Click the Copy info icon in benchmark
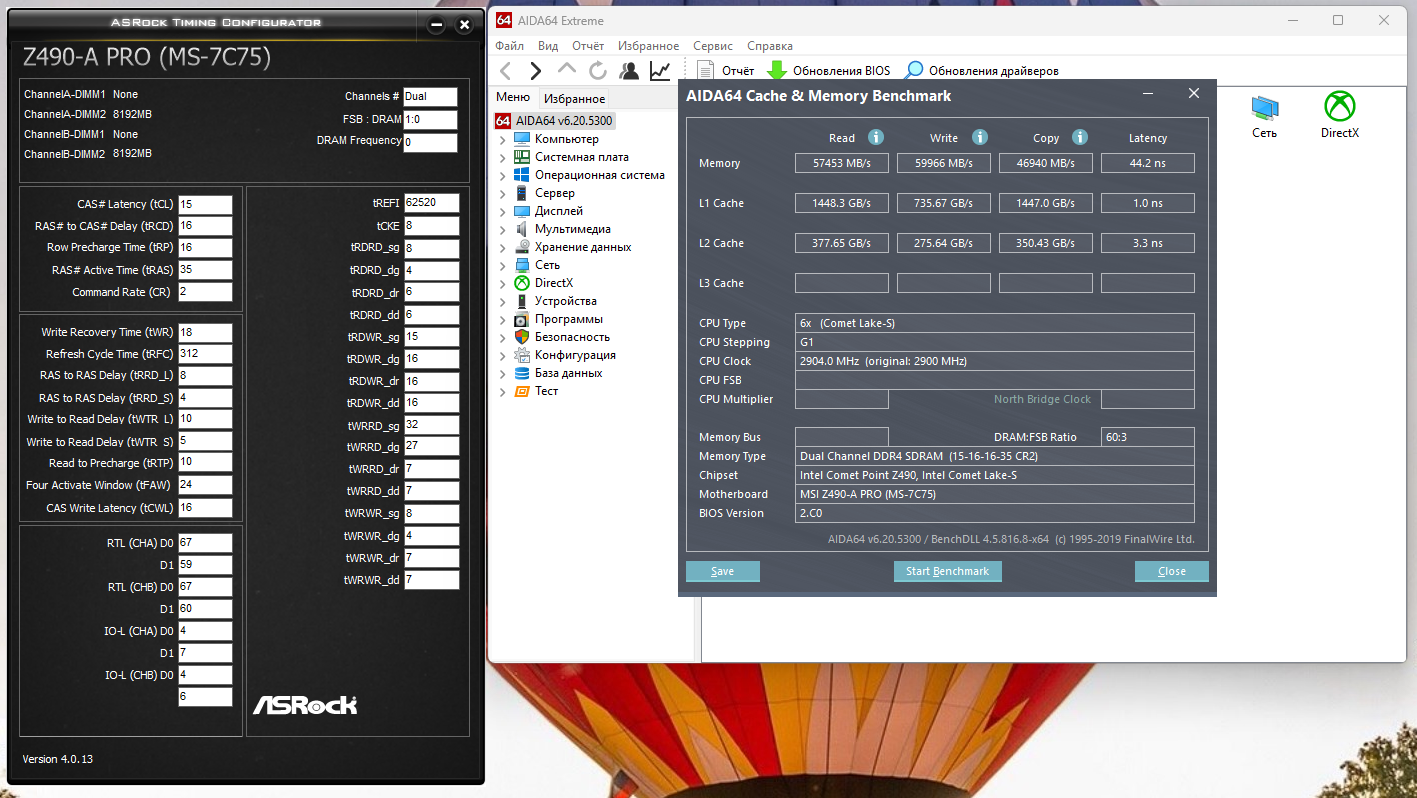1417x798 pixels. [x=1080, y=138]
